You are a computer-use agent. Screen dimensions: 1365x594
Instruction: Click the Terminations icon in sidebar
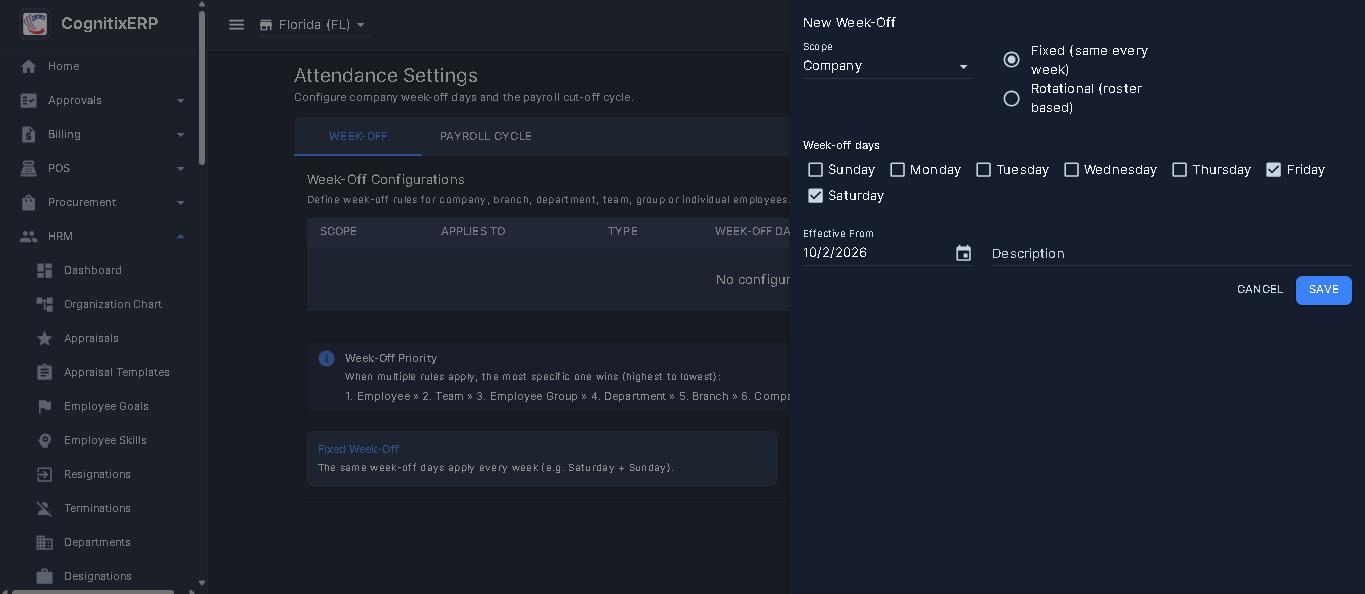(44, 508)
